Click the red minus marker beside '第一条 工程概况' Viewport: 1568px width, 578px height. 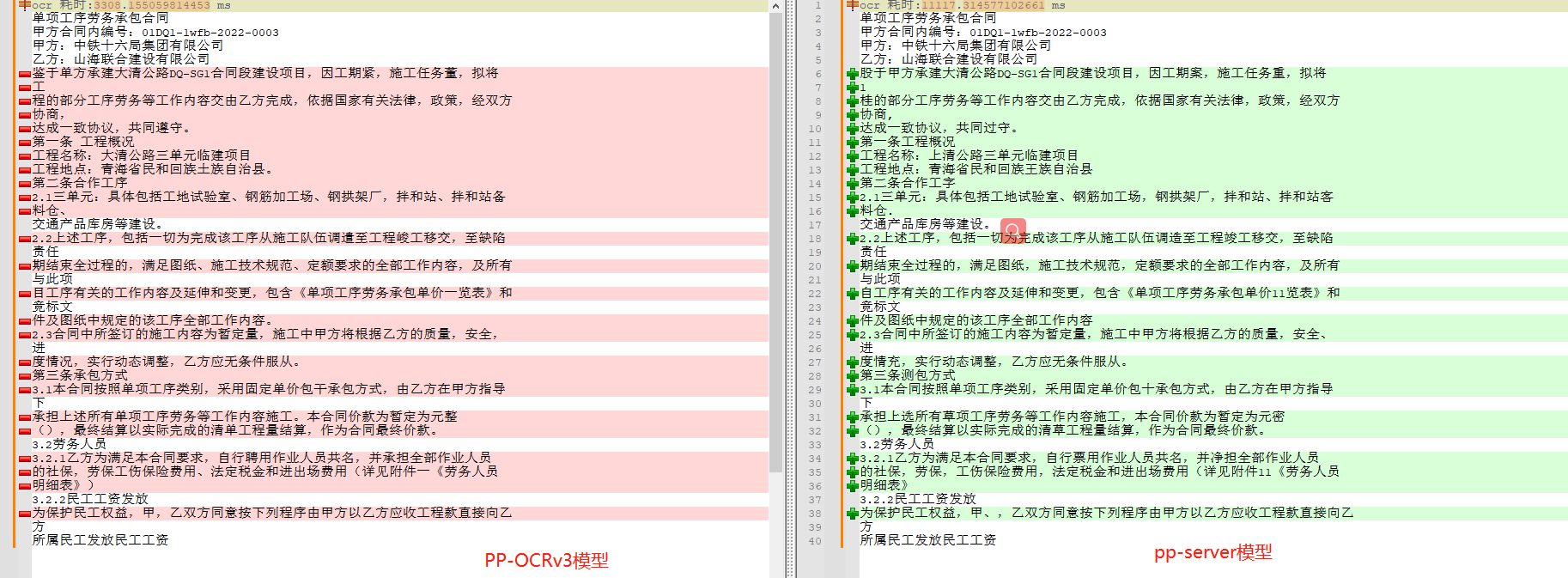[x=25, y=143]
